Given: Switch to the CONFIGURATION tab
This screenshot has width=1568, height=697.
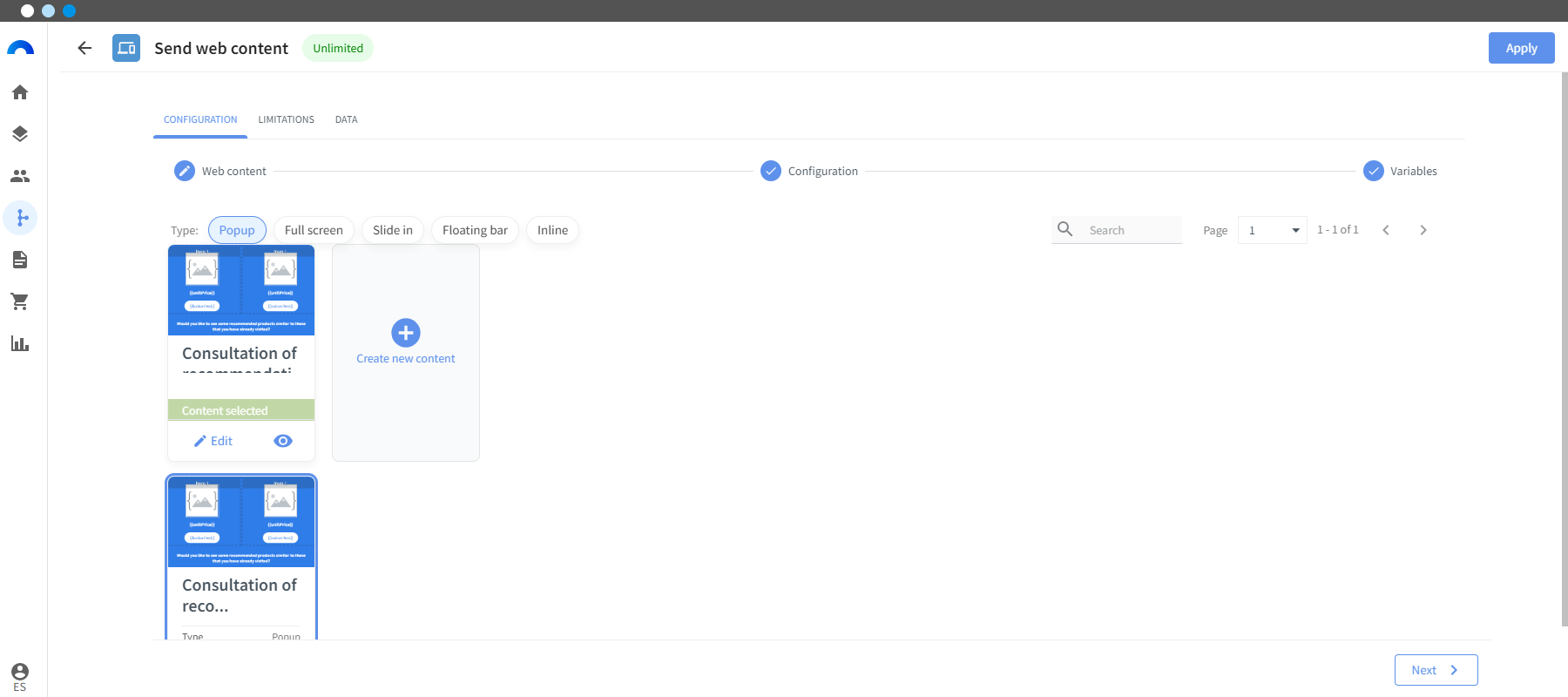Looking at the screenshot, I should coord(200,119).
